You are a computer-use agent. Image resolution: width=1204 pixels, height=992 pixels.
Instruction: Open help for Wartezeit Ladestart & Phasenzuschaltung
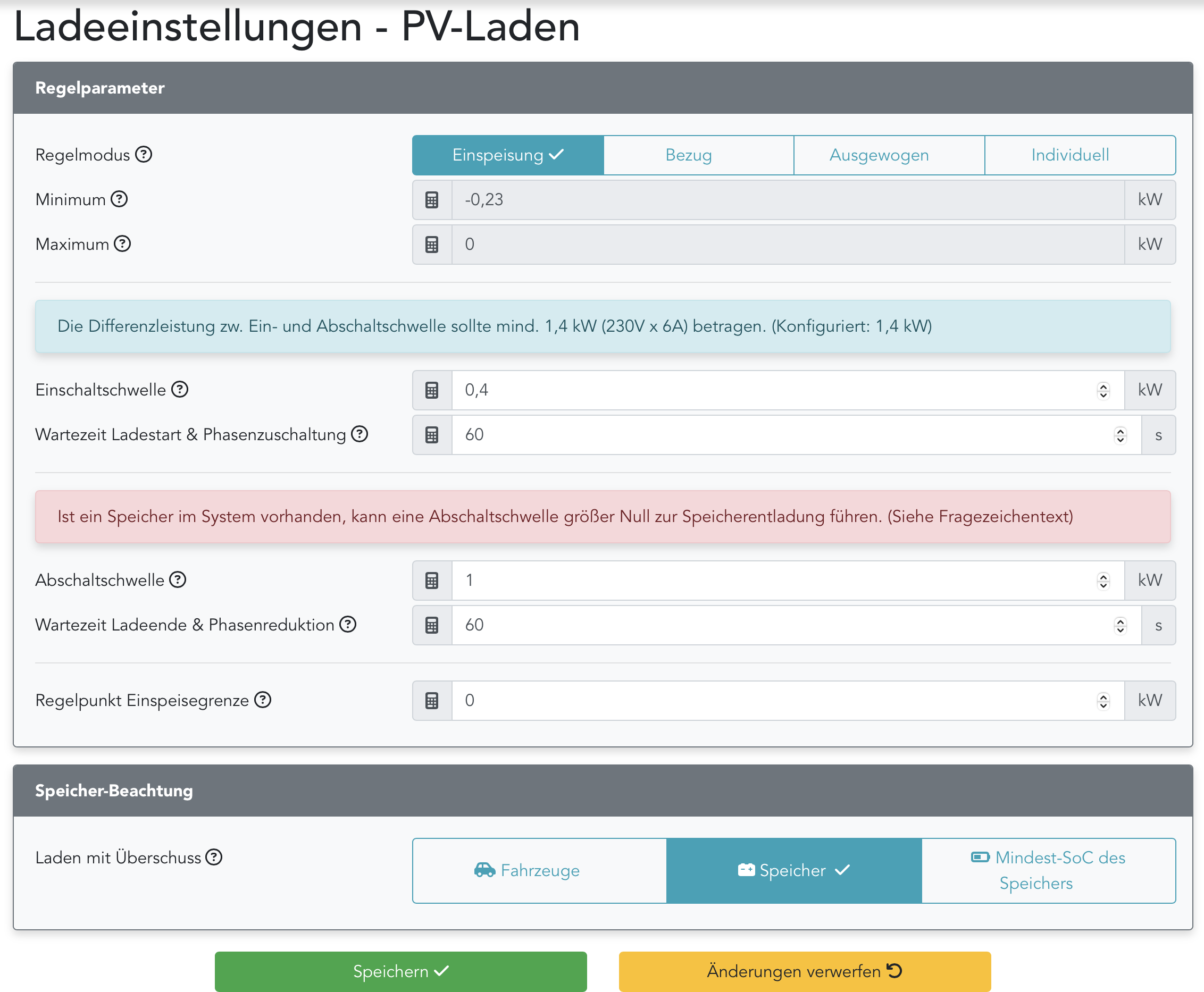point(359,434)
